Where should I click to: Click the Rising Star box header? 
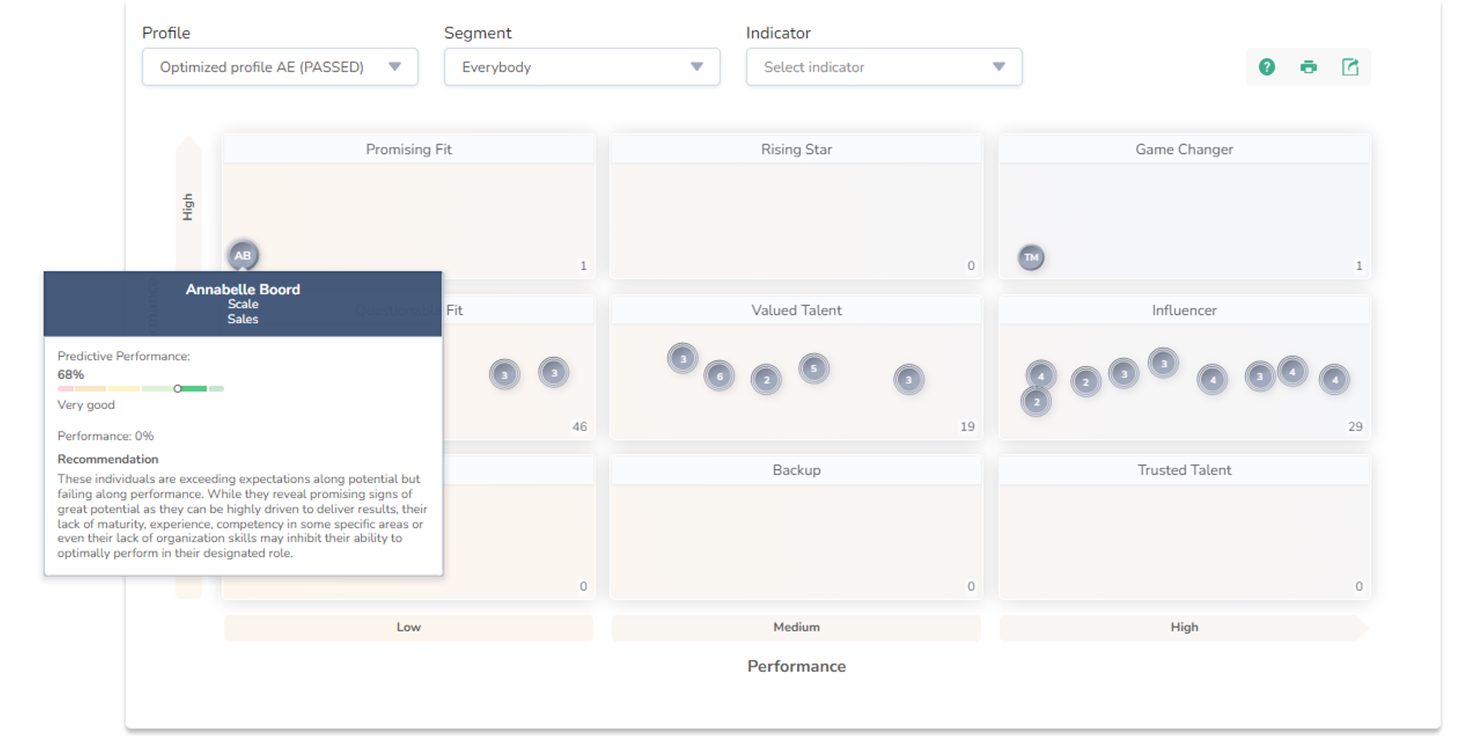(796, 149)
